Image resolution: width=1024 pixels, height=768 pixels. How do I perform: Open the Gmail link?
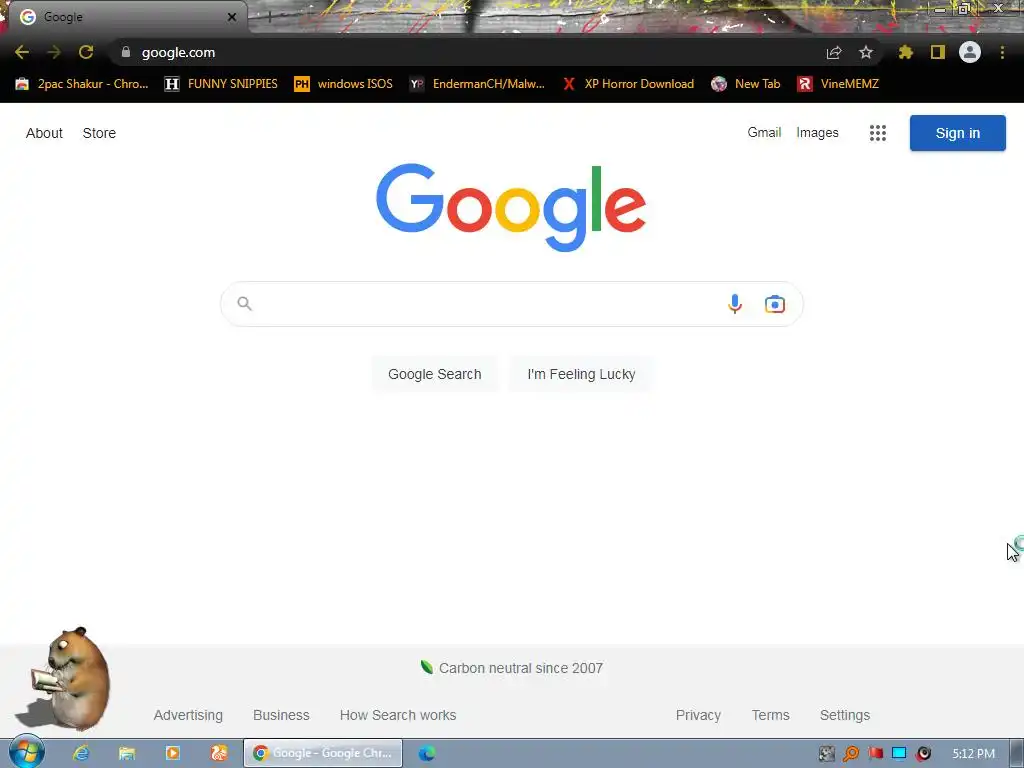pyautogui.click(x=764, y=133)
